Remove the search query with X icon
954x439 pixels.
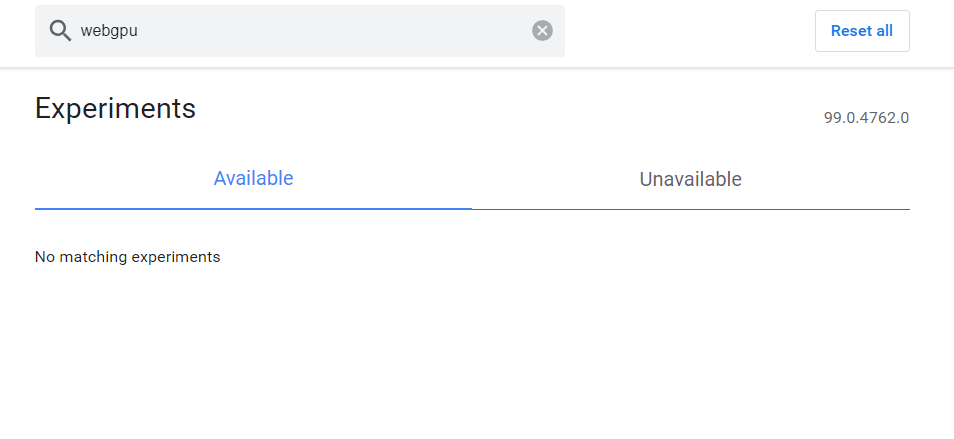coord(542,31)
